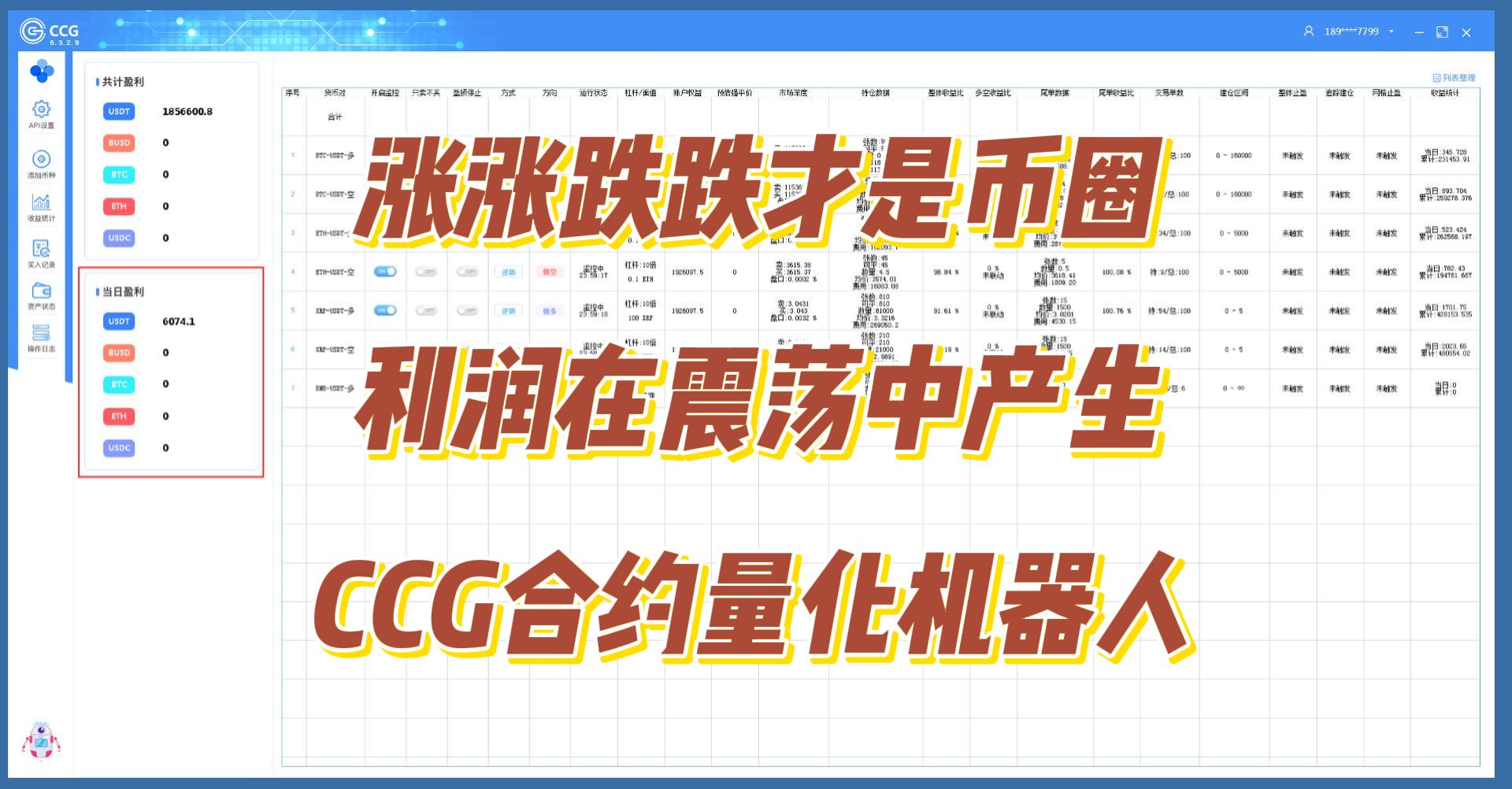
Task: Click the 市场深度 column header
Action: 793,93
